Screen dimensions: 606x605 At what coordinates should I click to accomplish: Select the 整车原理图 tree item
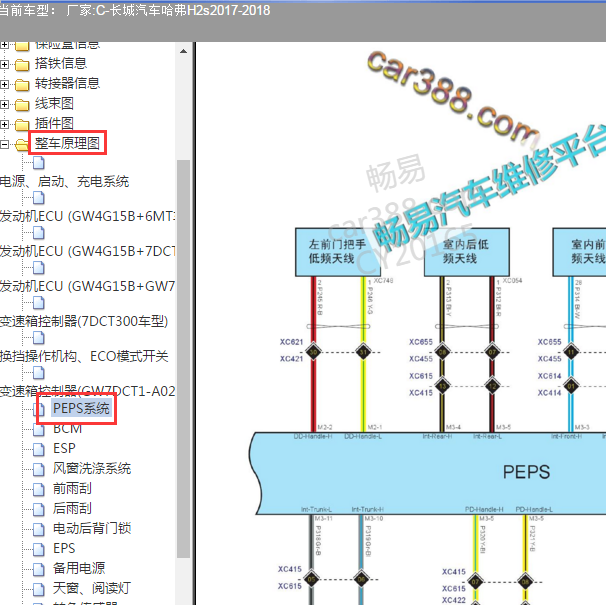pos(67,143)
